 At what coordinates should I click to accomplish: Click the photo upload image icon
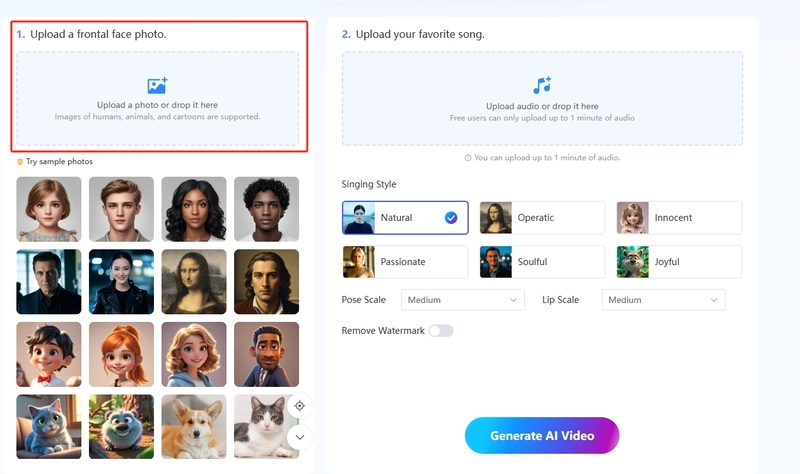(x=157, y=86)
